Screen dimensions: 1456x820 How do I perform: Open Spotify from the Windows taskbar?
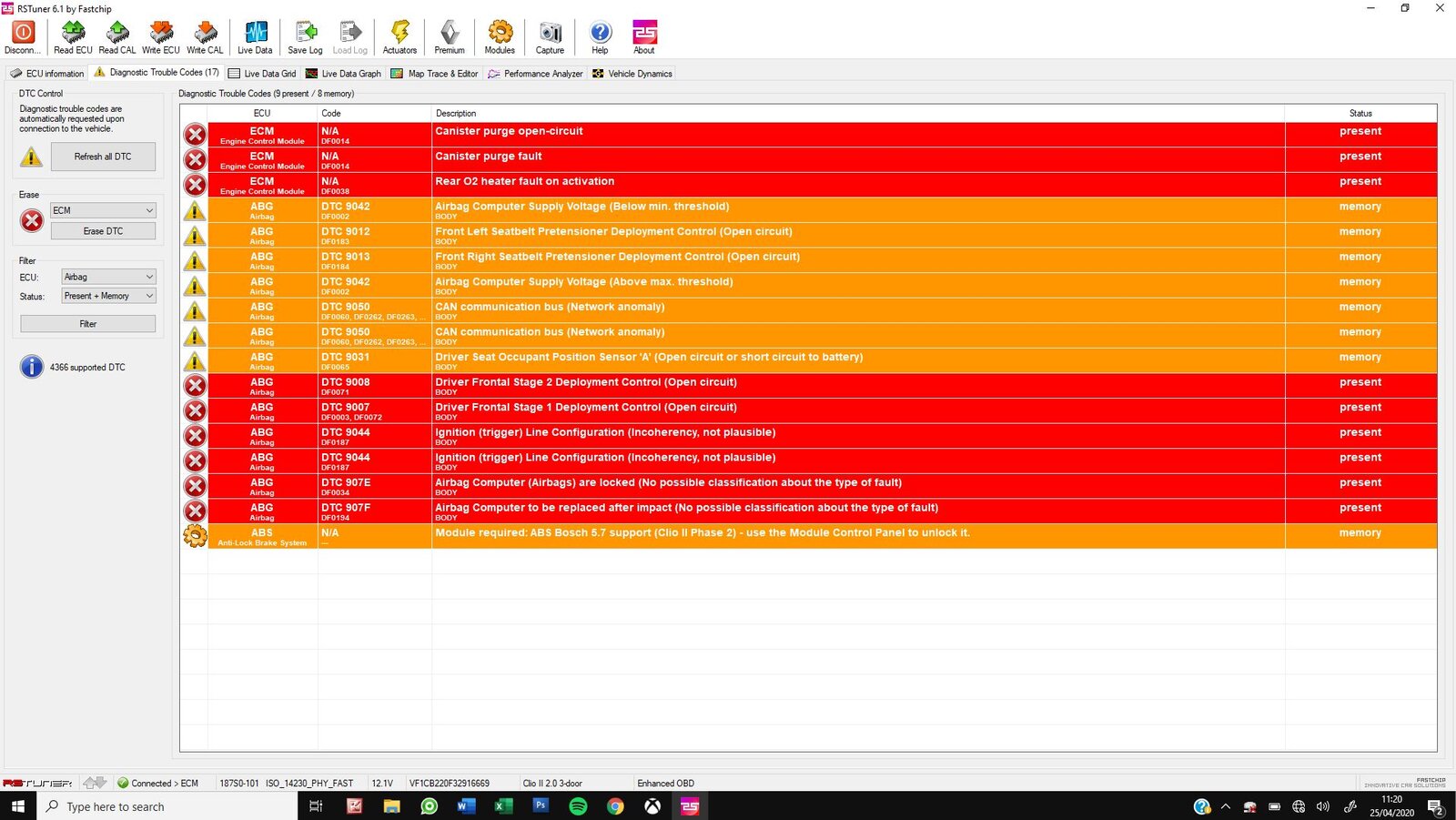click(x=578, y=806)
